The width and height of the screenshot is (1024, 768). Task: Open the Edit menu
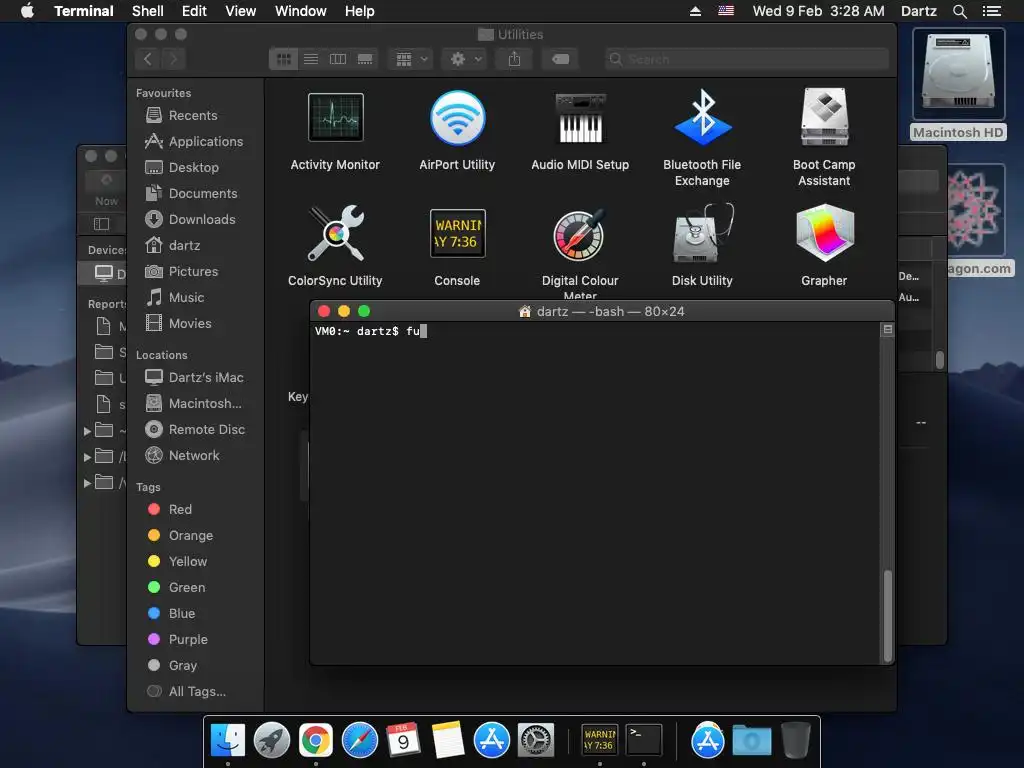[x=194, y=11]
